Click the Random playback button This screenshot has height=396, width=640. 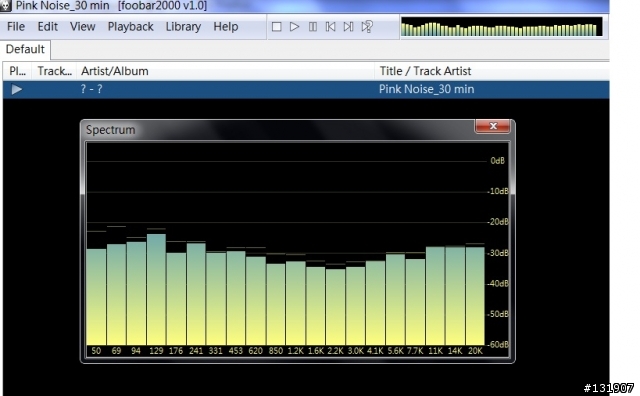click(367, 27)
